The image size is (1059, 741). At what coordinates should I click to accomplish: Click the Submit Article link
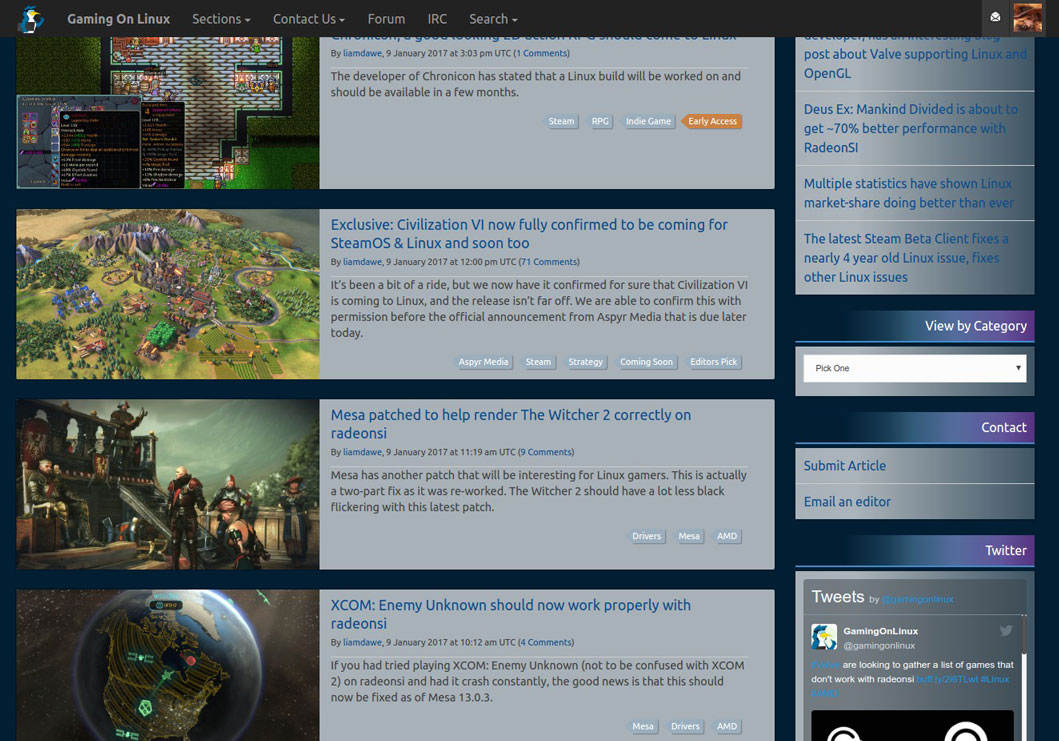846,465
